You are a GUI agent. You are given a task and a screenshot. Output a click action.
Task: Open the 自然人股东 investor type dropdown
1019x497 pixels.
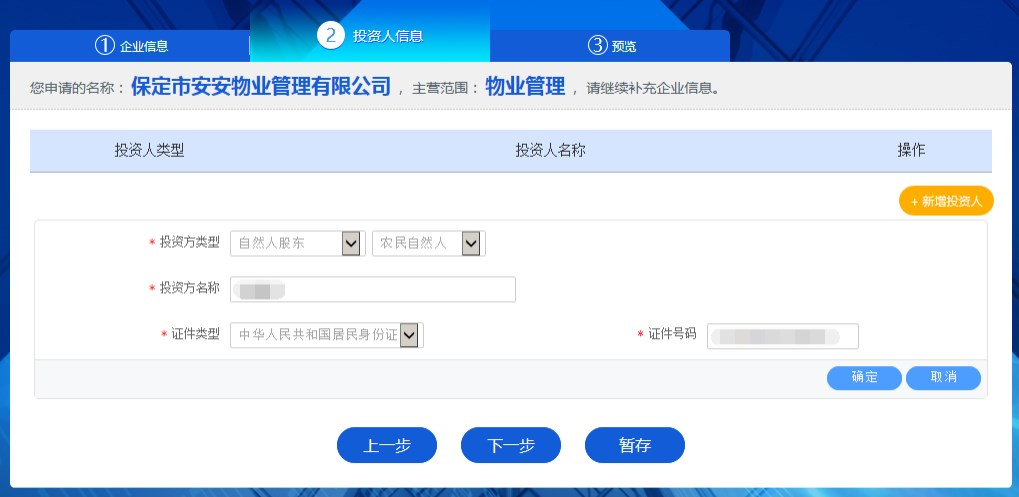(x=297, y=243)
